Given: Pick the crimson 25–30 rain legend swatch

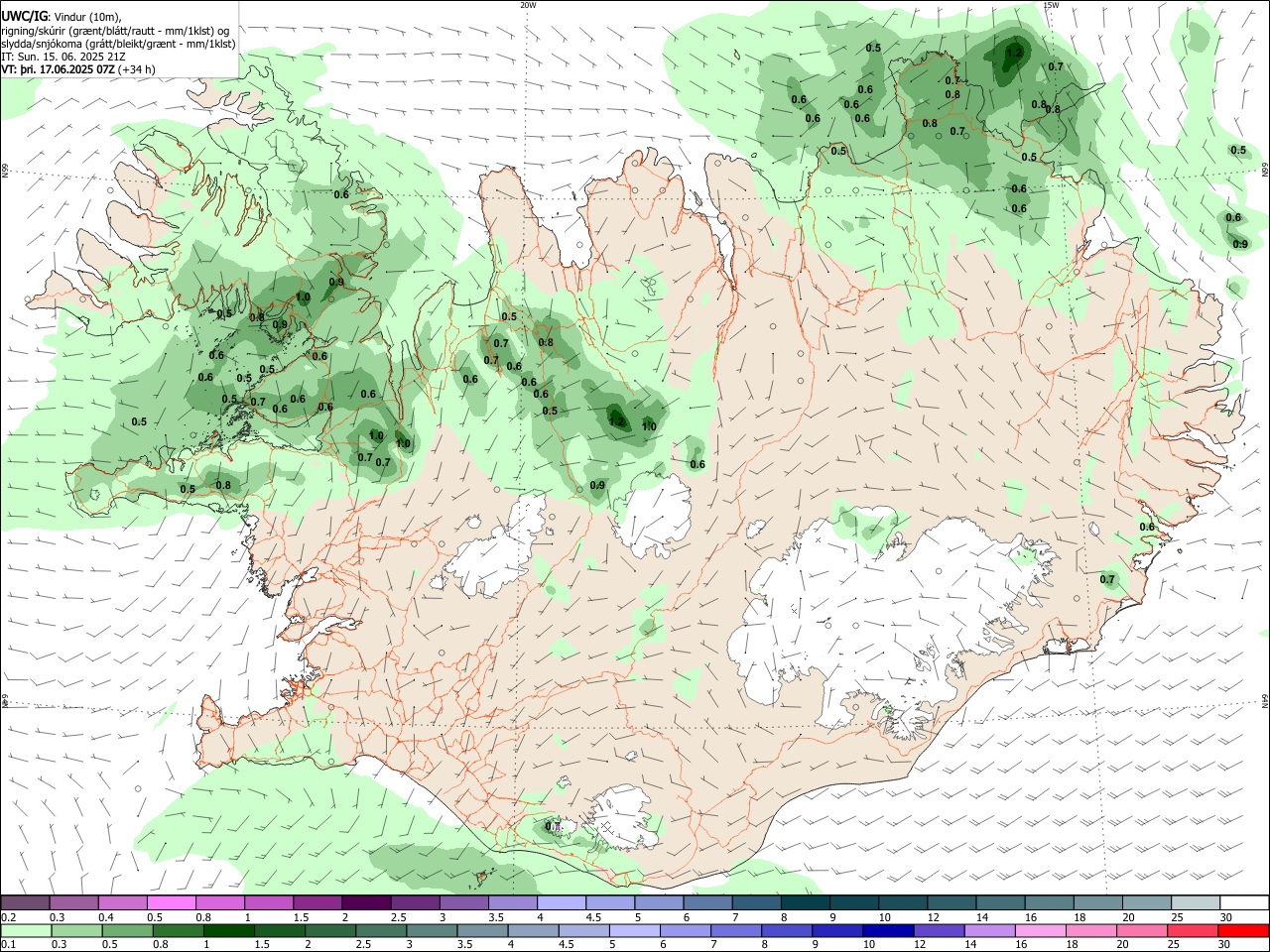Looking at the screenshot, I should (1191, 931).
